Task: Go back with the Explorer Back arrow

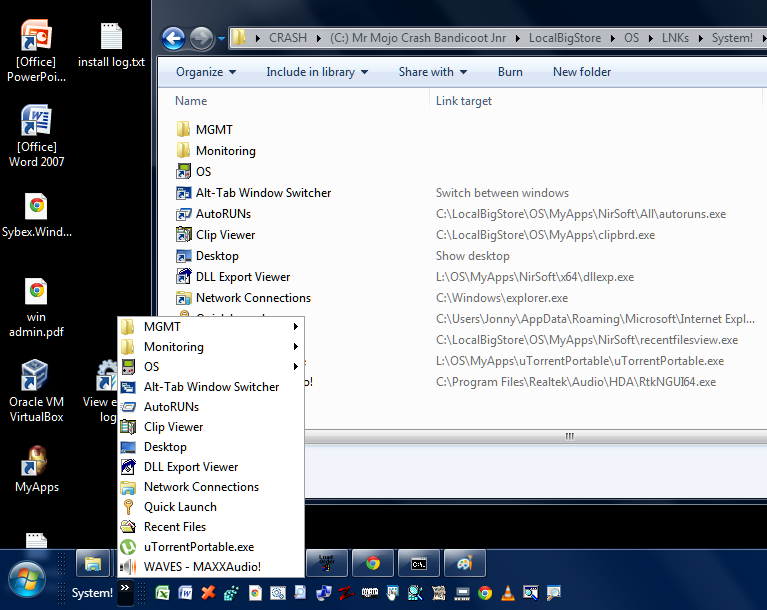Action: [x=174, y=38]
